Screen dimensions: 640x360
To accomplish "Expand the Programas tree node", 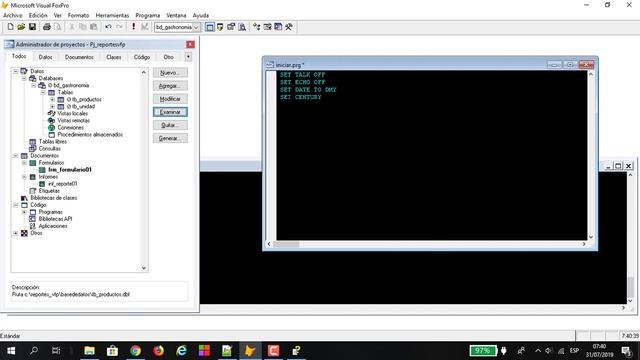I will point(24,212).
